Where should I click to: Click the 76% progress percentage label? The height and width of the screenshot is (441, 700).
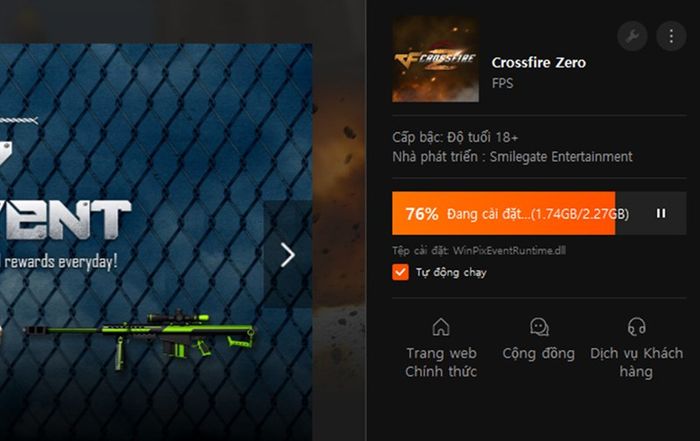[422, 214]
